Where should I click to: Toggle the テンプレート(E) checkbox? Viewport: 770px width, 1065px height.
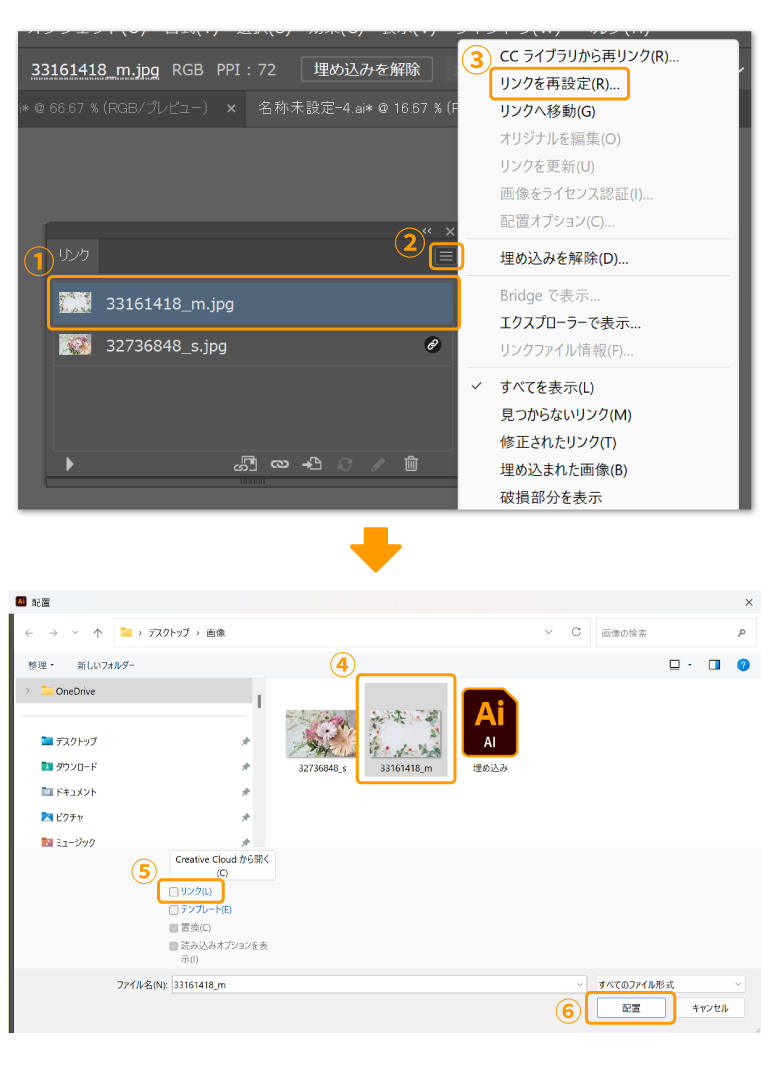[x=174, y=910]
